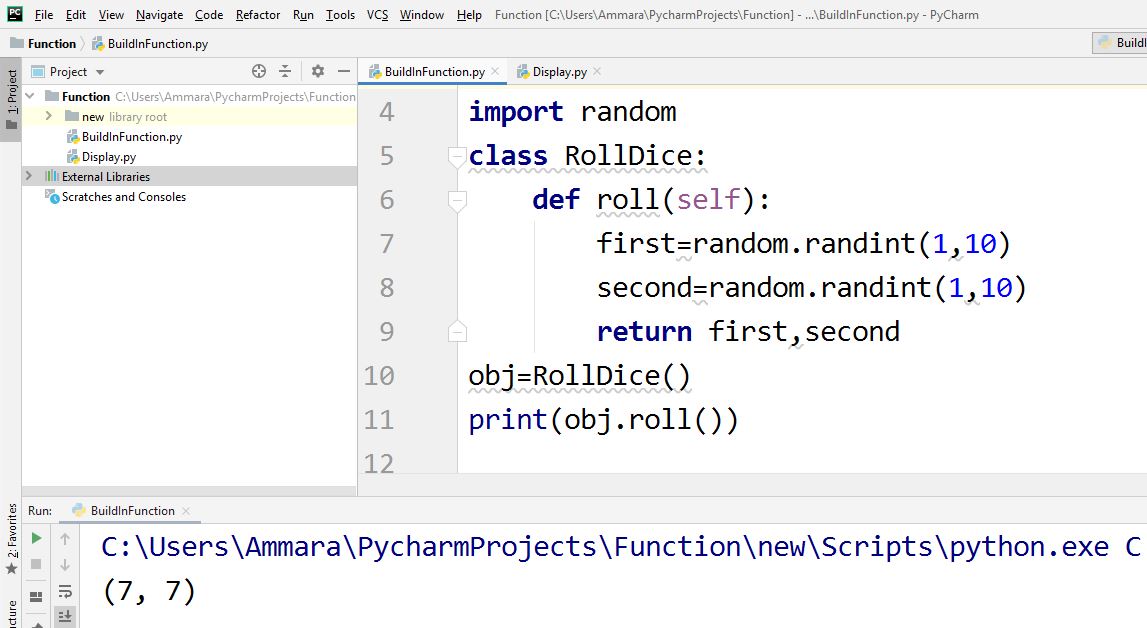Hide the Project tool window
Image resolution: width=1147 pixels, height=628 pixels.
coord(344,71)
